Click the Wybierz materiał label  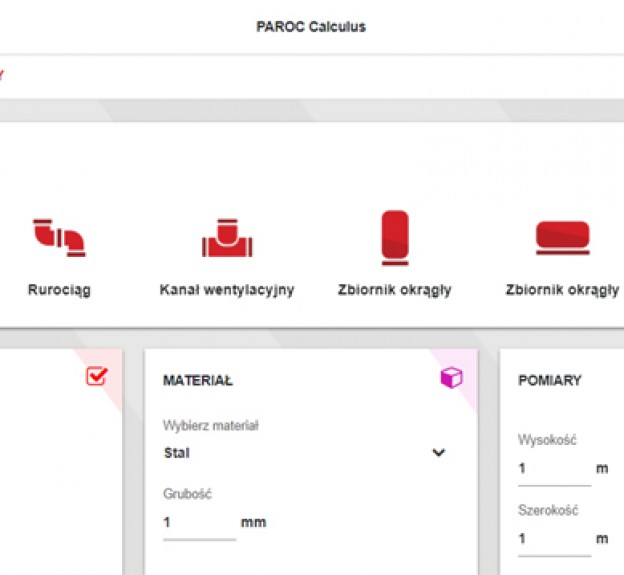pos(211,426)
